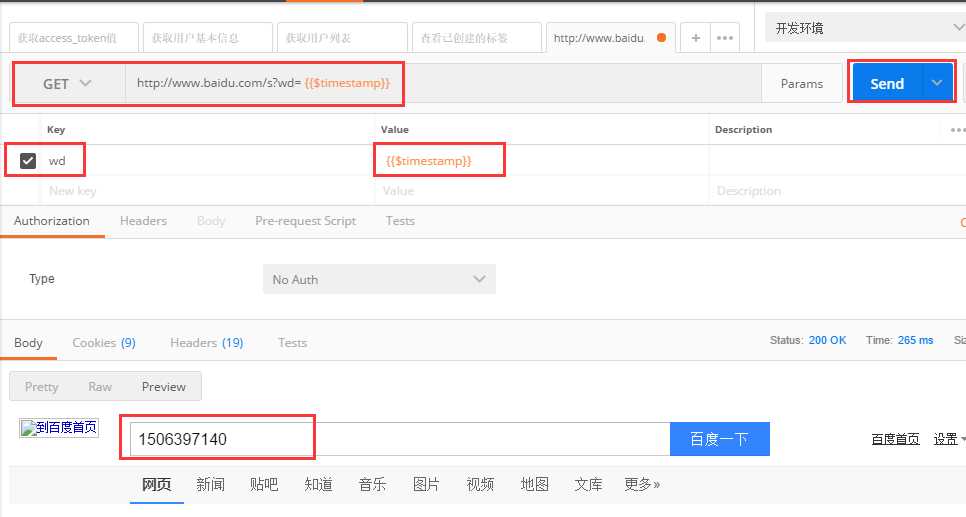
Task: Show the response Headers (19) tab
Action: click(x=206, y=343)
